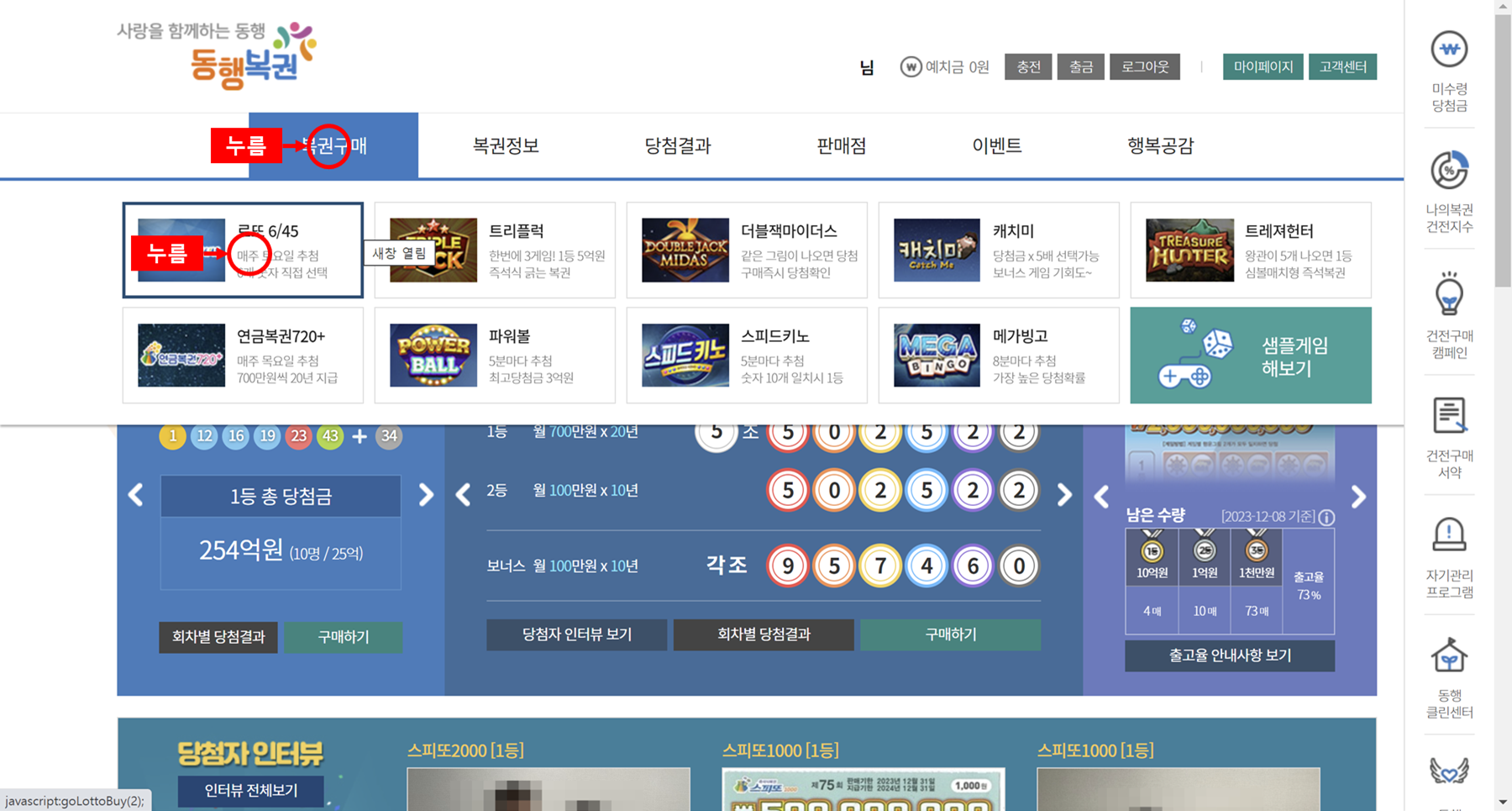Screen dimensions: 1512x811
Task: Open the 메가빙고 game image
Action: click(937, 355)
